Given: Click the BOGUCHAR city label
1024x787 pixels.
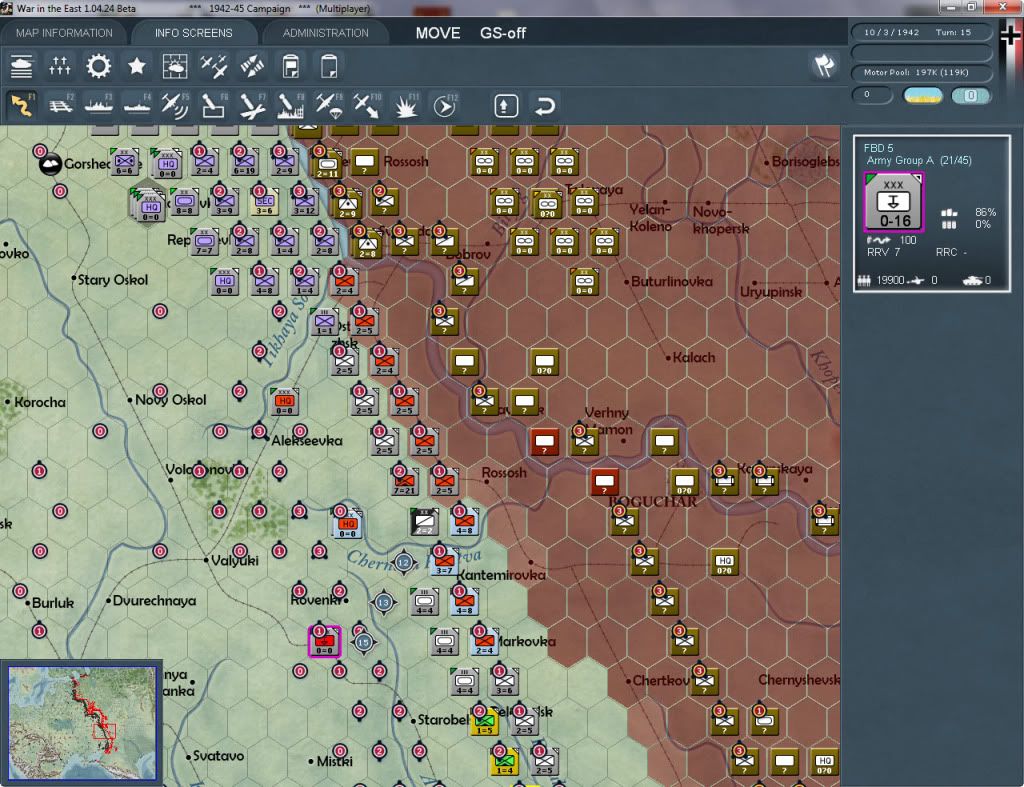Looking at the screenshot, I should (652, 502).
